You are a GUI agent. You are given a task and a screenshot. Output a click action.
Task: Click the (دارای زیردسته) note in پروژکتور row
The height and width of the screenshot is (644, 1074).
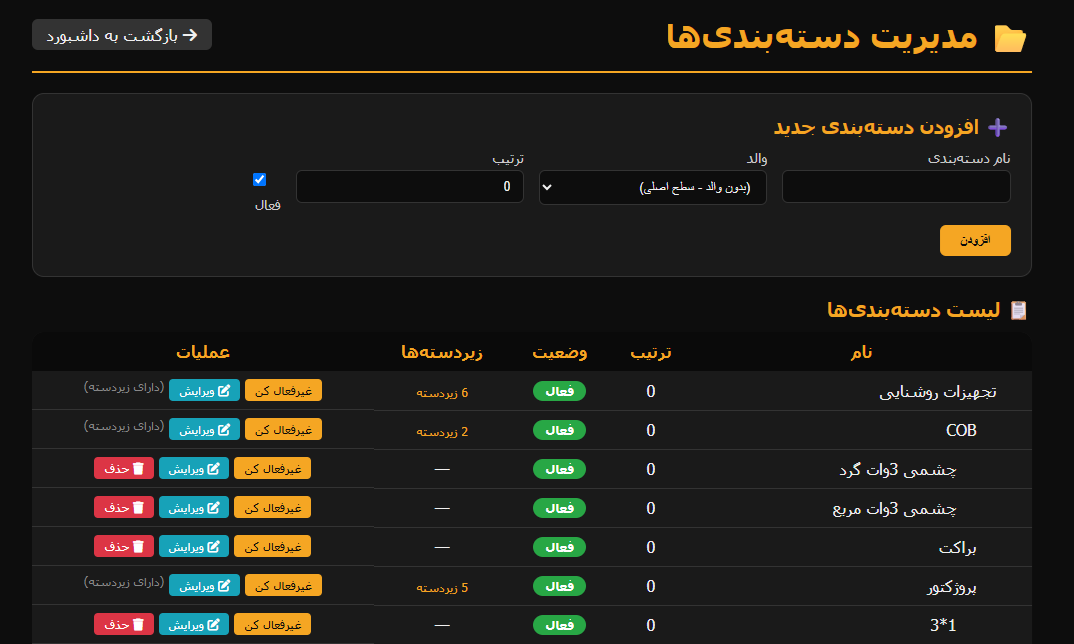tap(124, 582)
